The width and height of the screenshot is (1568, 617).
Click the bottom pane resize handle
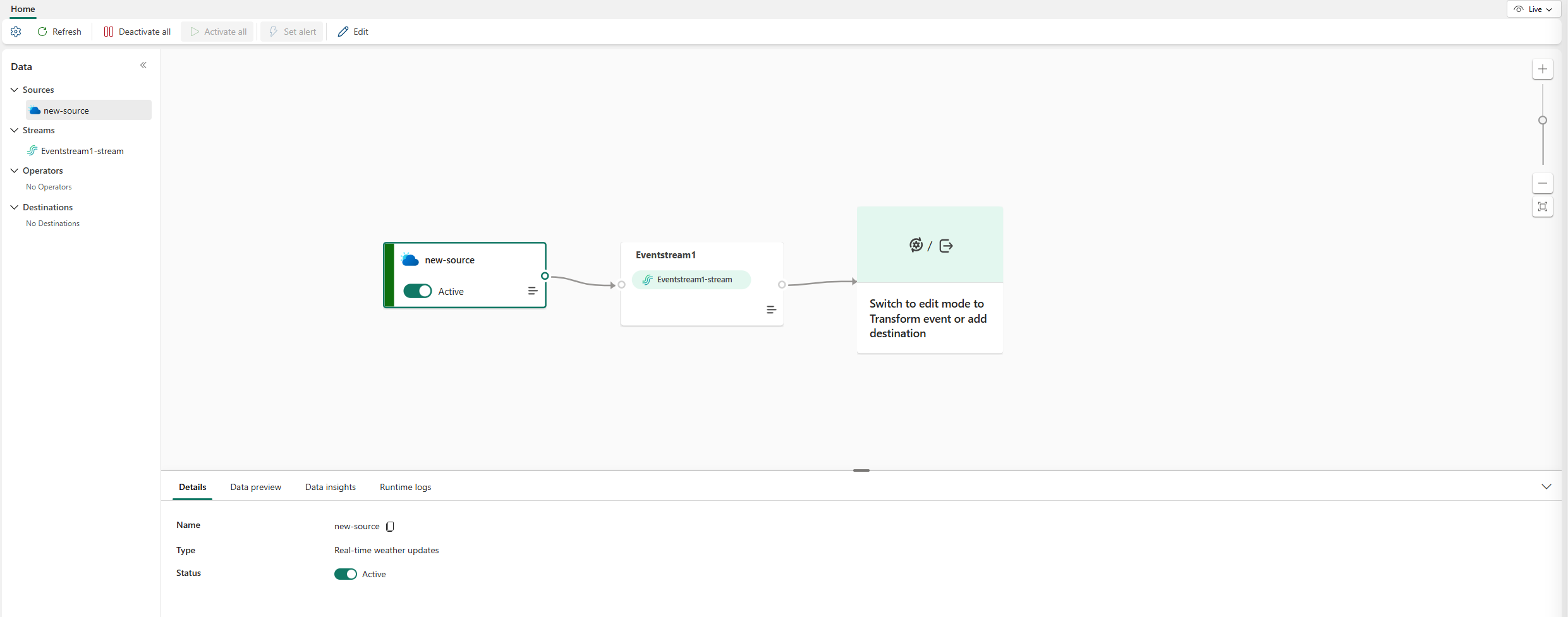(x=861, y=470)
